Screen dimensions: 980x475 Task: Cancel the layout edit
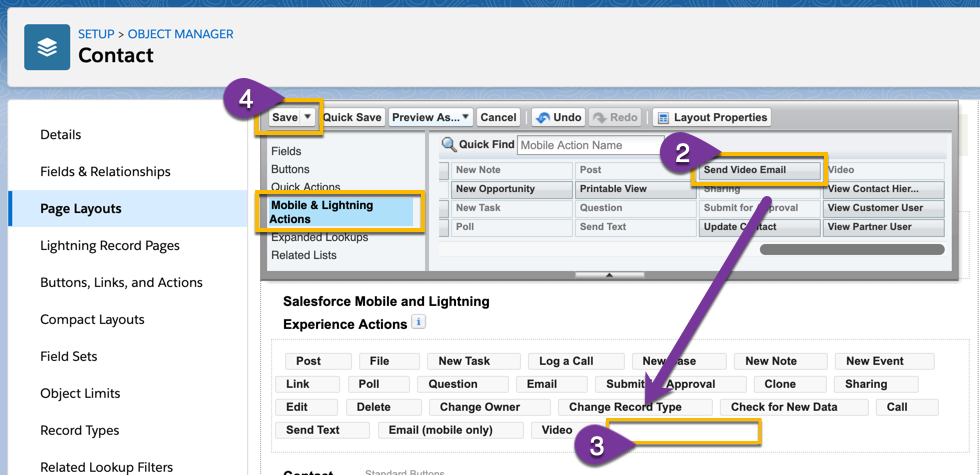click(x=498, y=118)
